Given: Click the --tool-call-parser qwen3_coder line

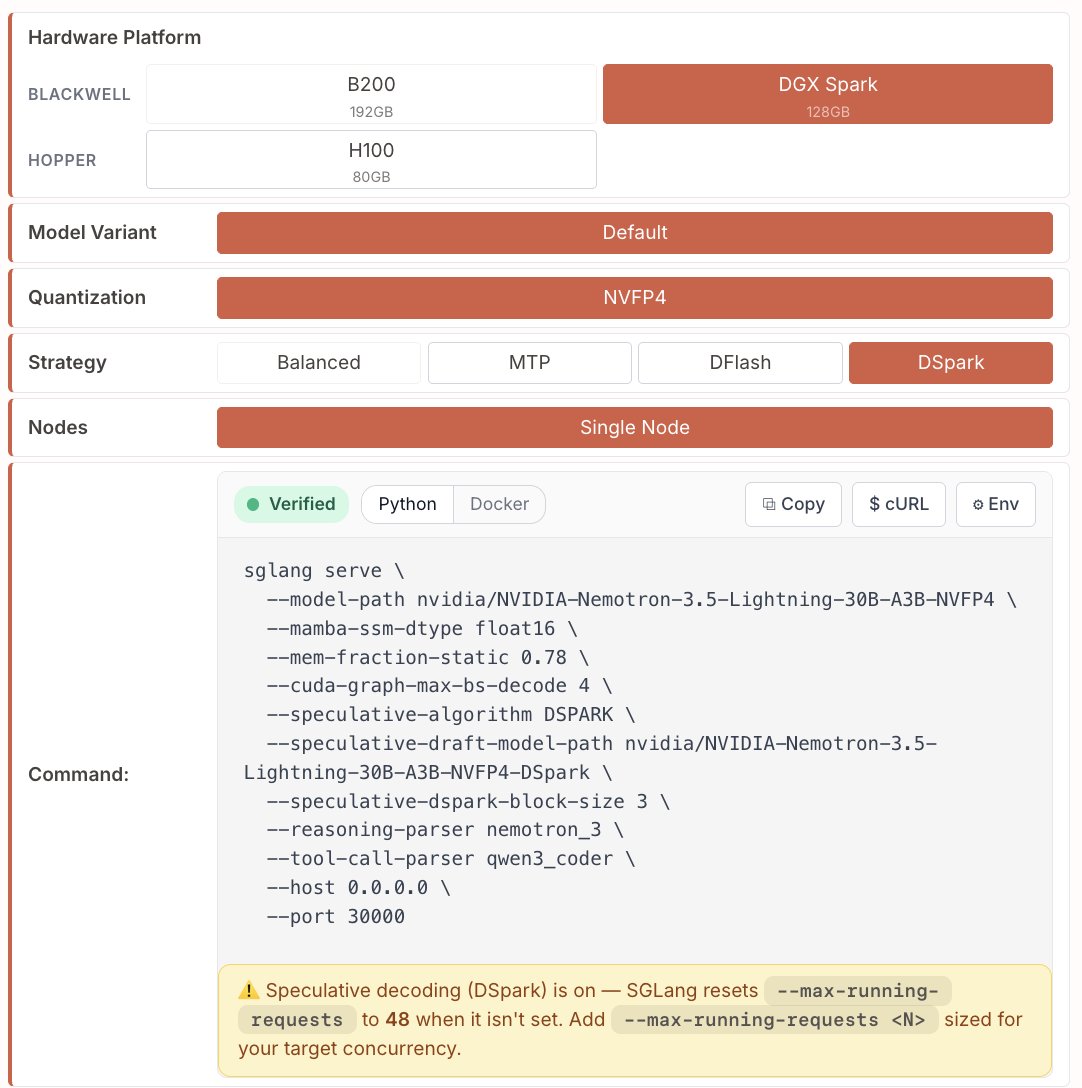Looking at the screenshot, I should (450, 859).
